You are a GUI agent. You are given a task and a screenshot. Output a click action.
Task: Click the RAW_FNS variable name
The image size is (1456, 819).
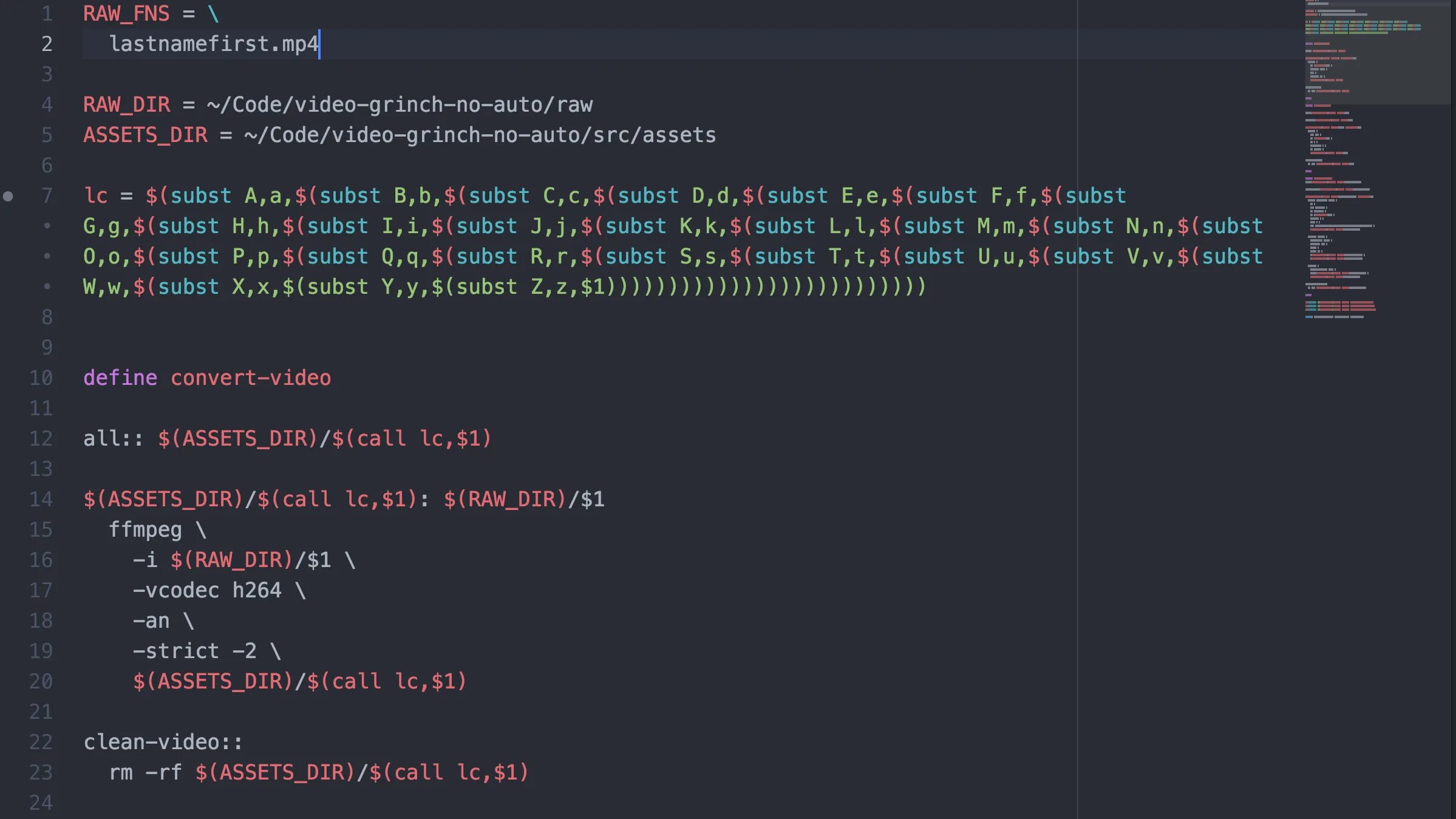[x=126, y=13]
